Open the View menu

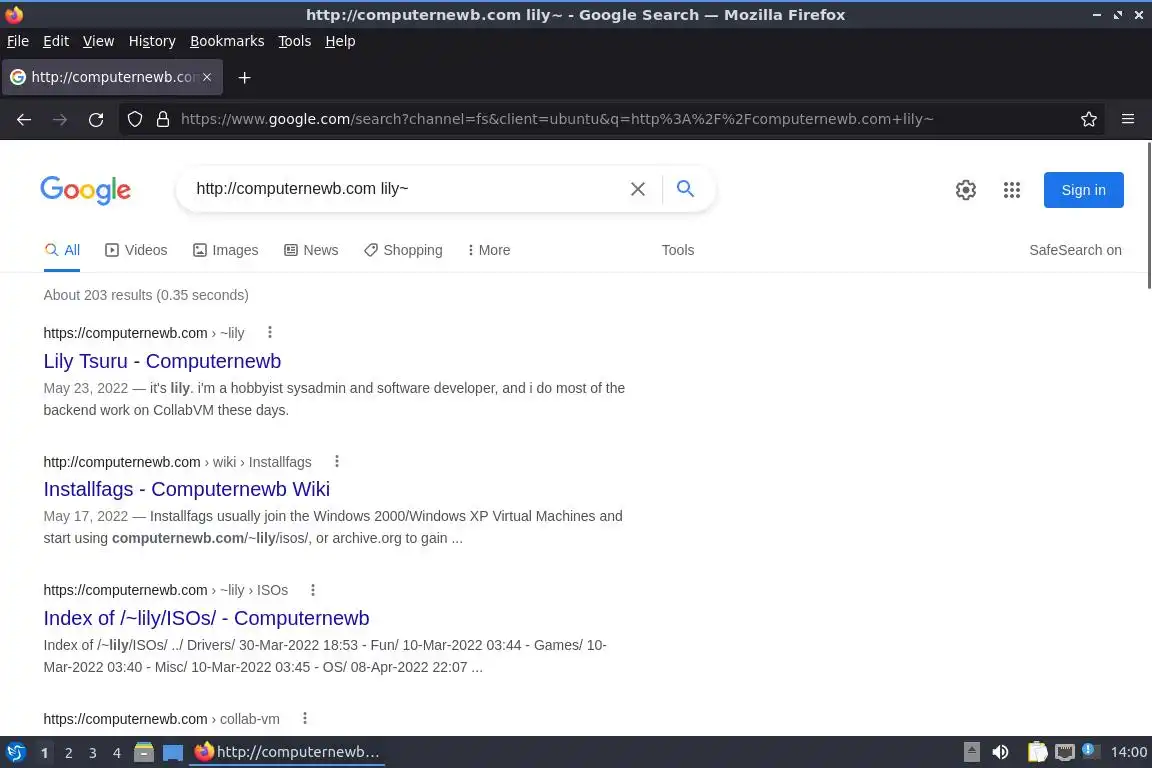coord(98,41)
